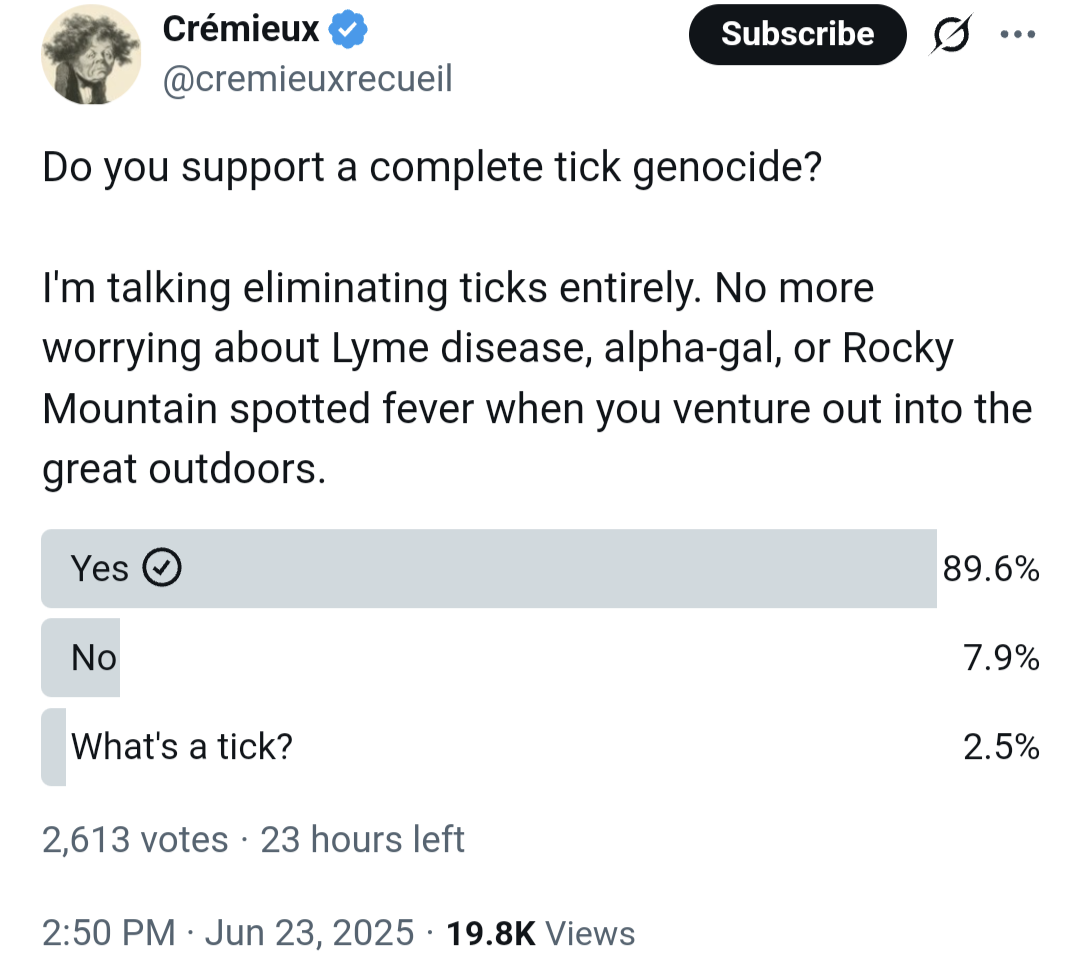
Task: Open the @cremieuxrecueil handle link
Action: 308,78
